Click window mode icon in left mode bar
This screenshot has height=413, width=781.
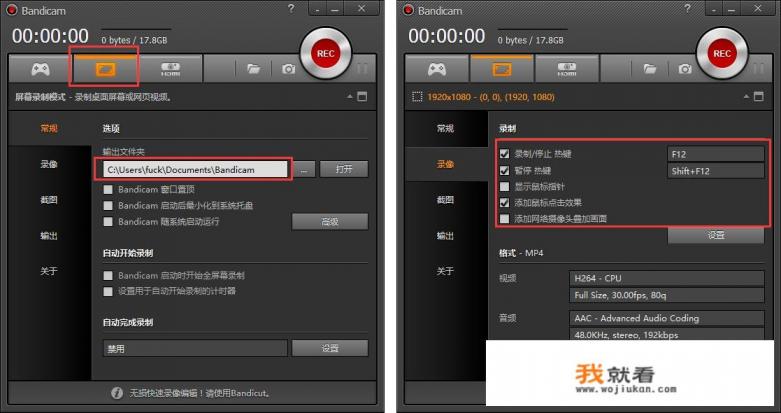pos(362,97)
